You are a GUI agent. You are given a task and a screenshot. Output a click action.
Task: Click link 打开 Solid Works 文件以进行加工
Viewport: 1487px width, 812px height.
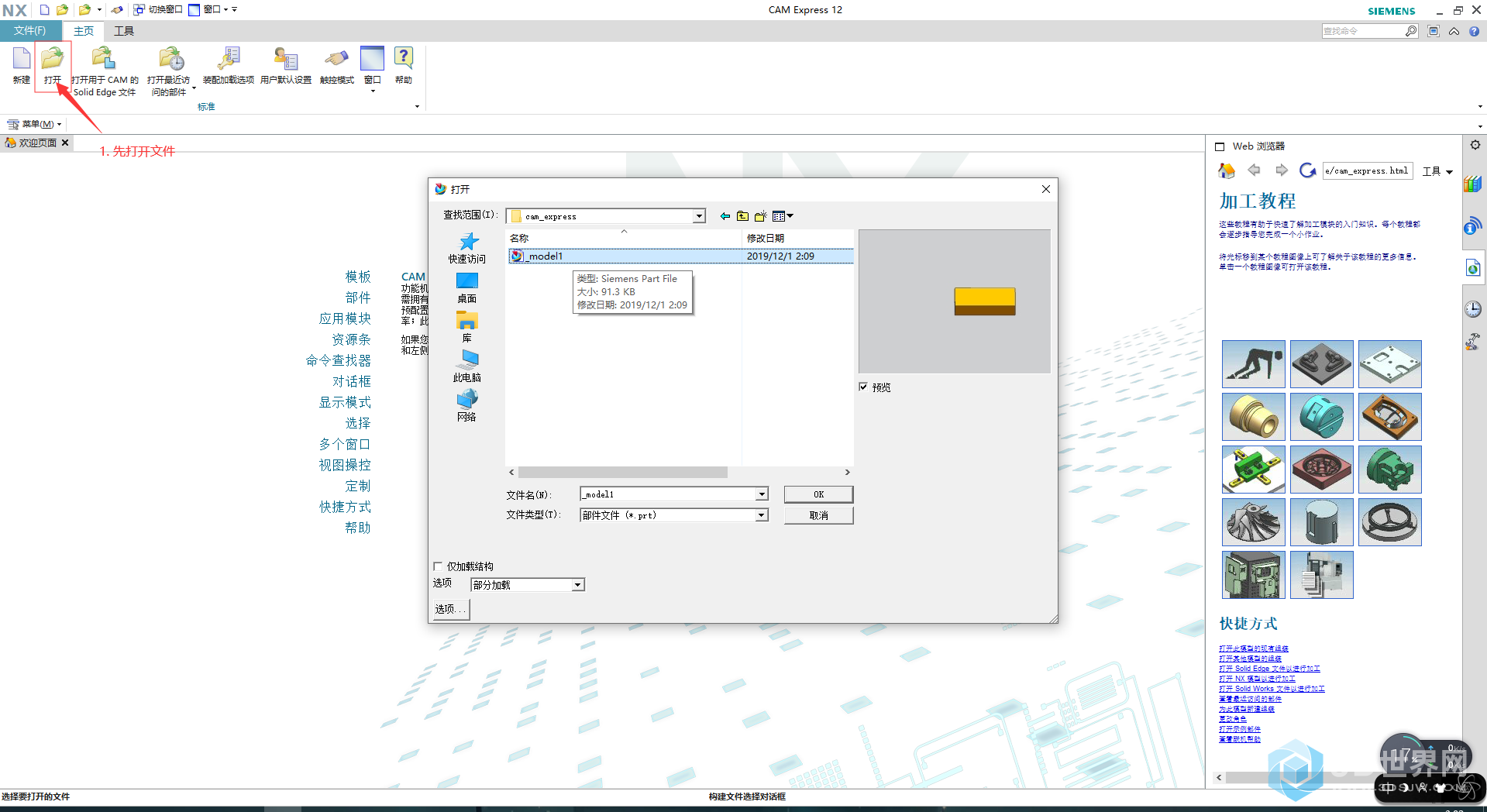[1272, 689]
